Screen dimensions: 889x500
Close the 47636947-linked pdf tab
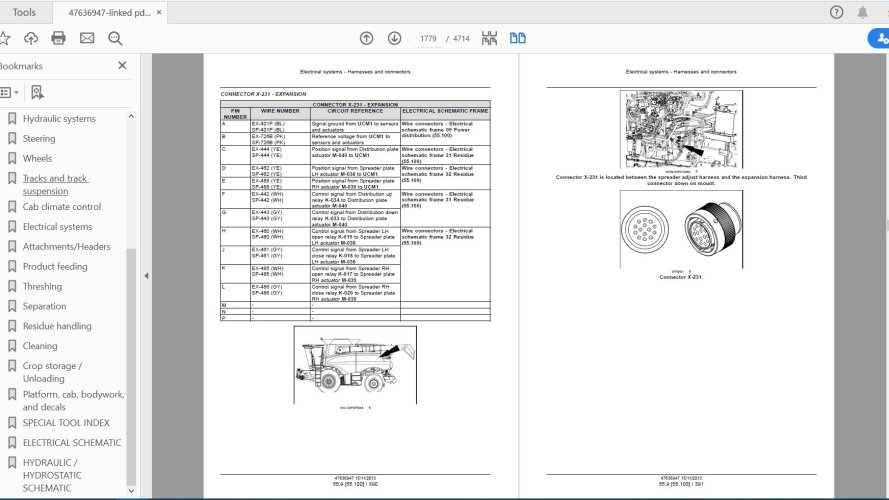[x=159, y=12]
